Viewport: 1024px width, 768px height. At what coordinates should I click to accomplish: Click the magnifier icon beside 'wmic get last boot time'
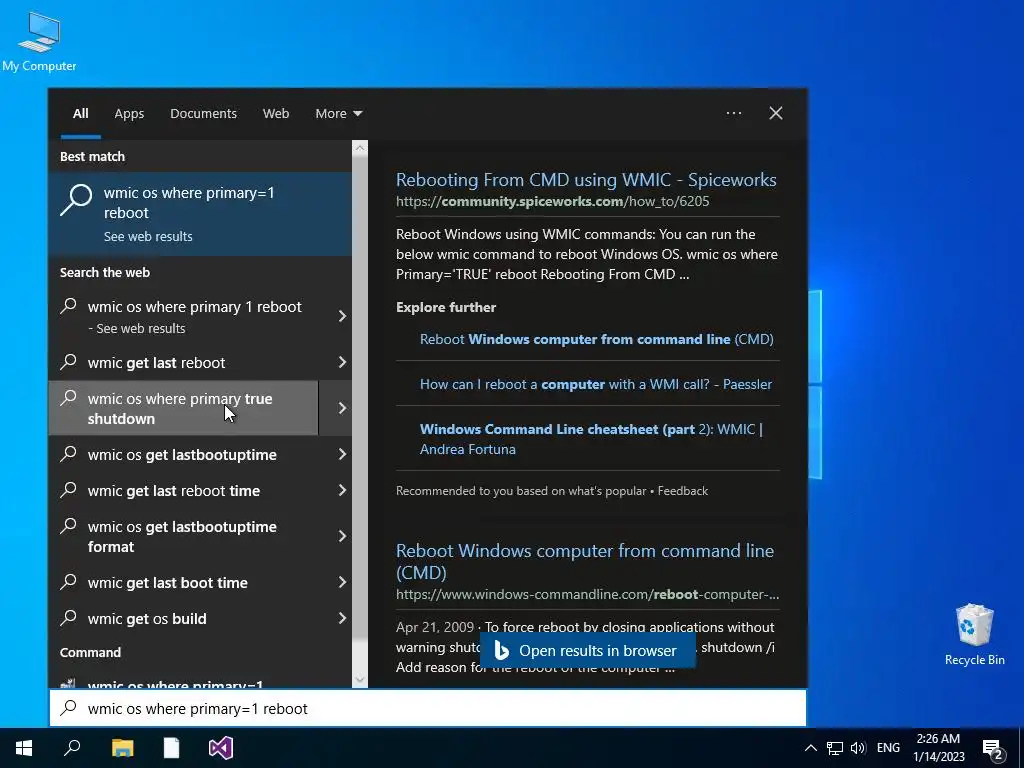tap(69, 581)
